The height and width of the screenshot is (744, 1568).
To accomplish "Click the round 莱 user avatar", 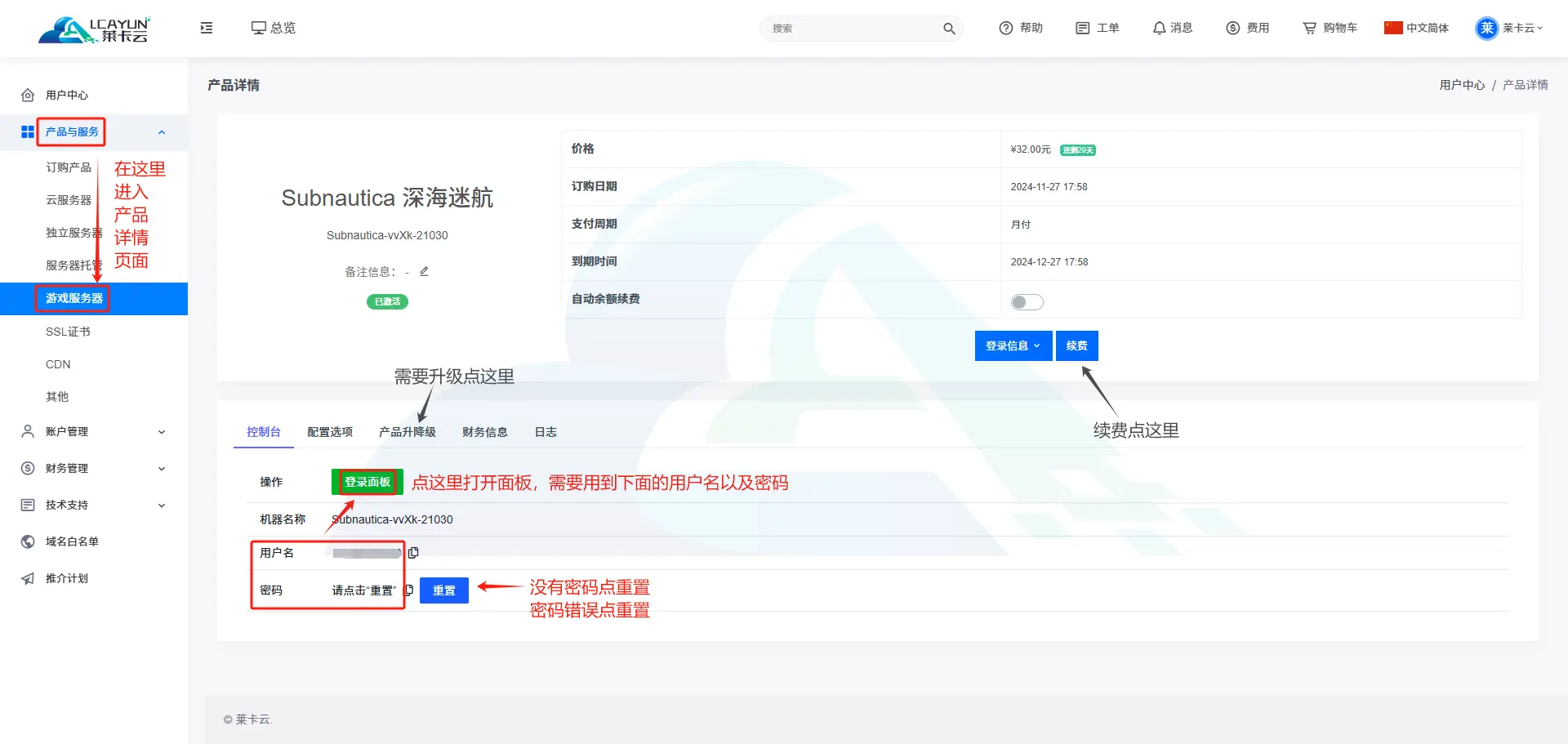I will [x=1487, y=29].
